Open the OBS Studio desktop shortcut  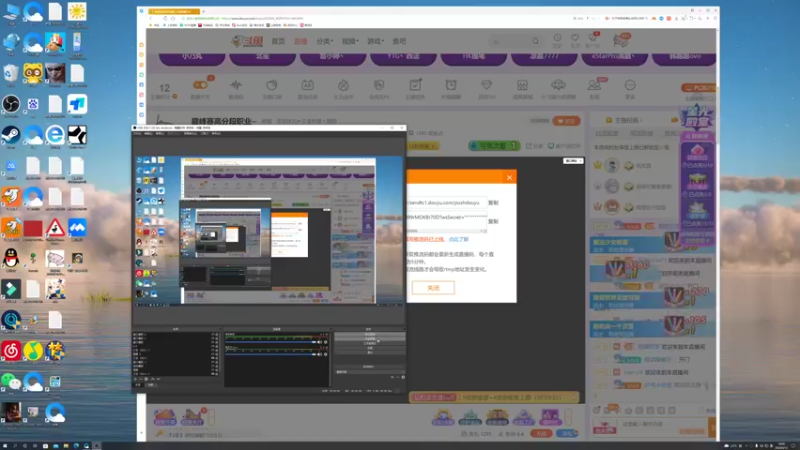click(x=11, y=105)
